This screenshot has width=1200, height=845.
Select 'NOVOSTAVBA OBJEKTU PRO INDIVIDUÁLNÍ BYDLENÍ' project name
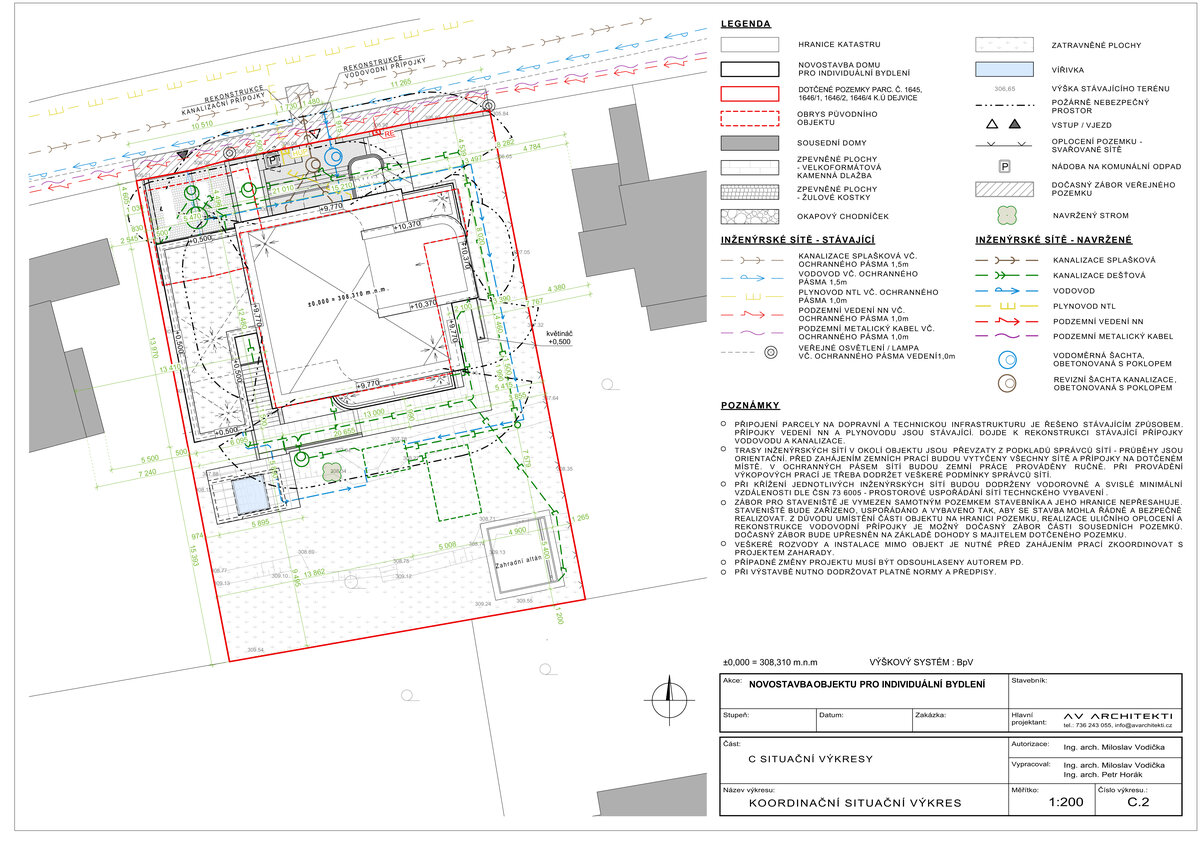pos(867,684)
